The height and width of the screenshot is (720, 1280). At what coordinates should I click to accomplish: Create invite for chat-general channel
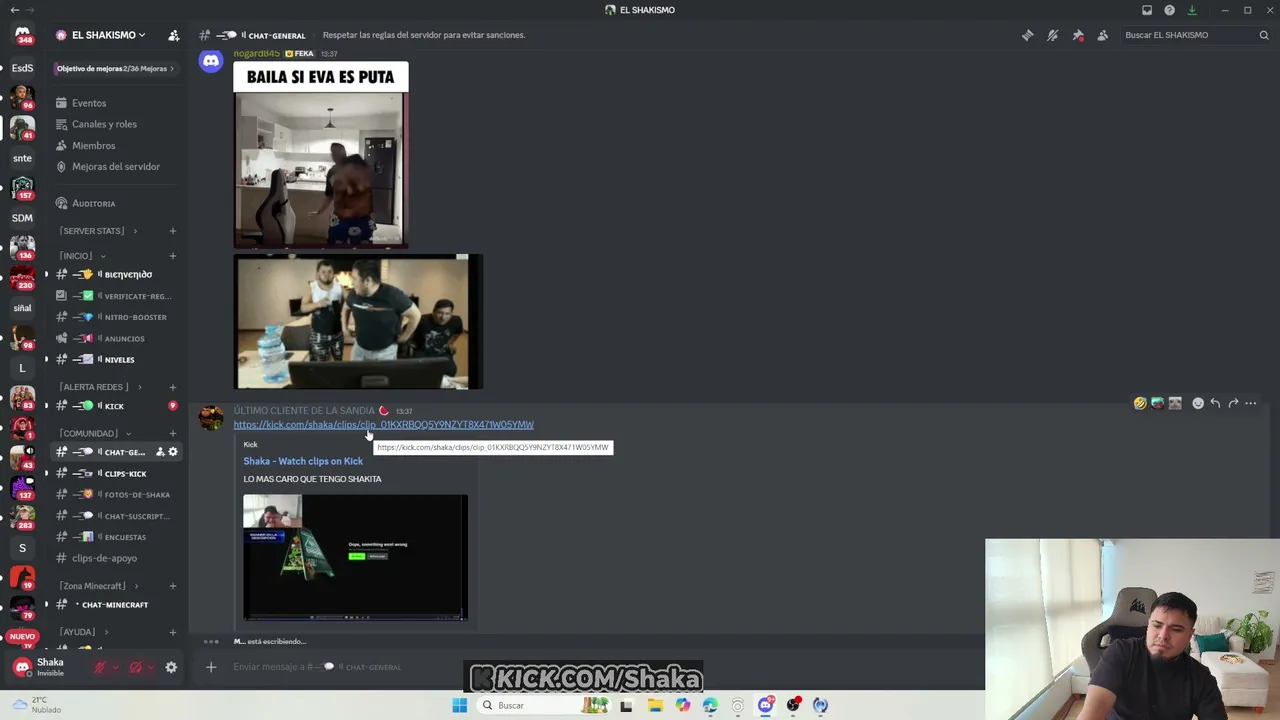click(x=160, y=452)
